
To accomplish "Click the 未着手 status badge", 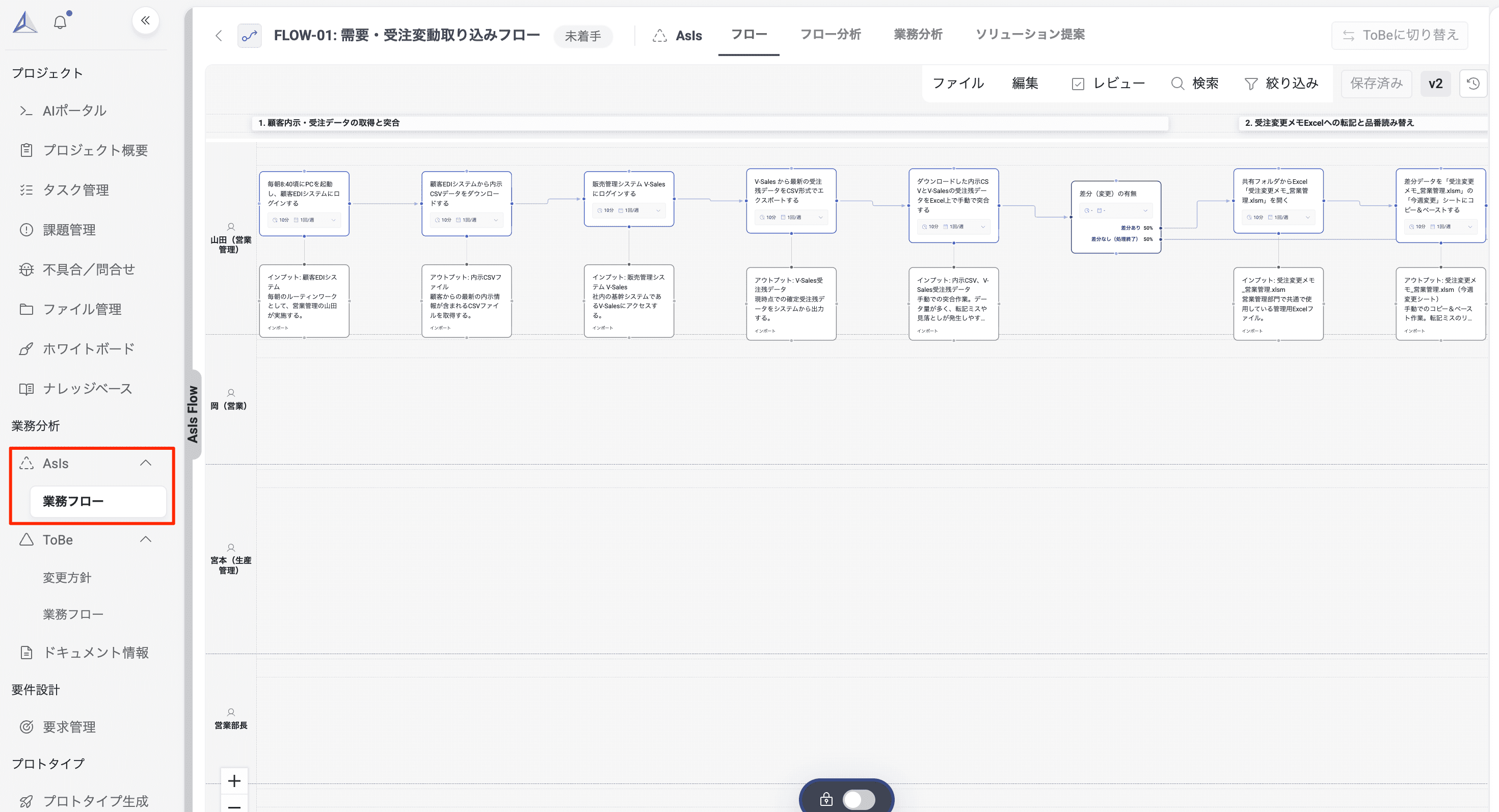I will pyautogui.click(x=582, y=36).
